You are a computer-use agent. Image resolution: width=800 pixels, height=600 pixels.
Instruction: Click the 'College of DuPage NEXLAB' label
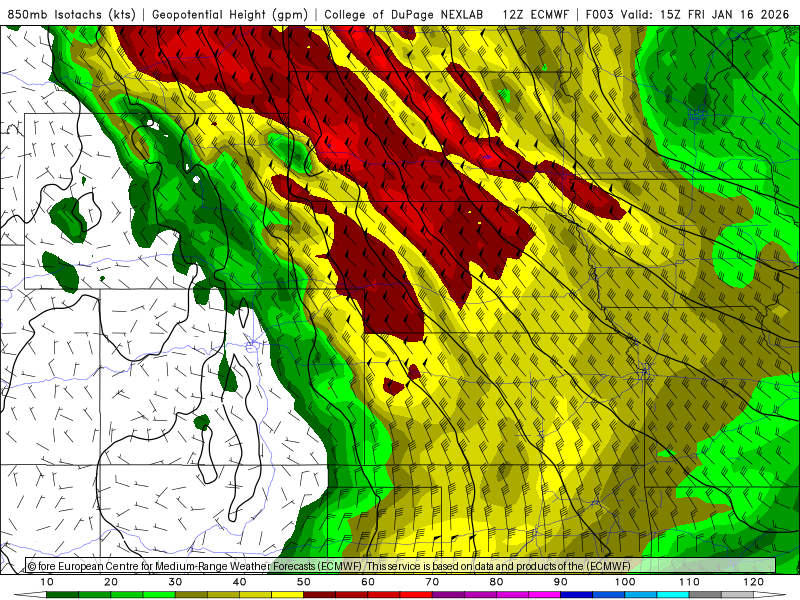pyautogui.click(x=404, y=14)
